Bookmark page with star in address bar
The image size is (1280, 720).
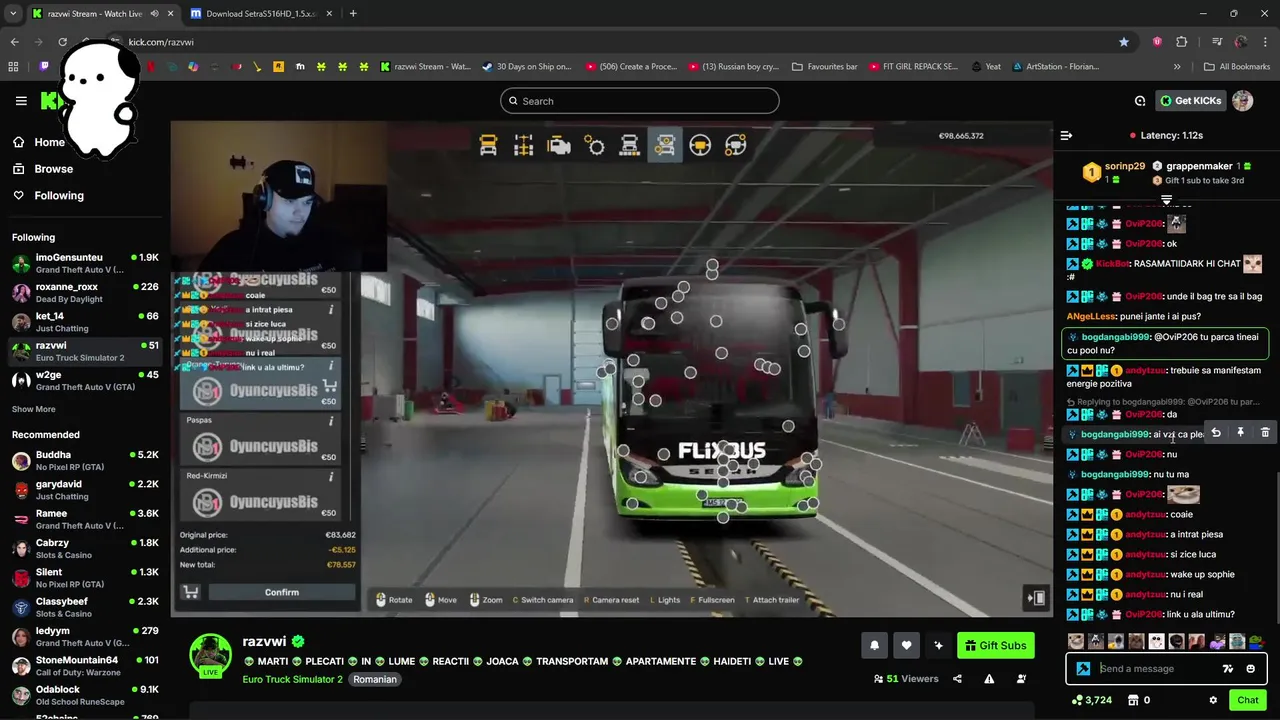coord(1124,42)
